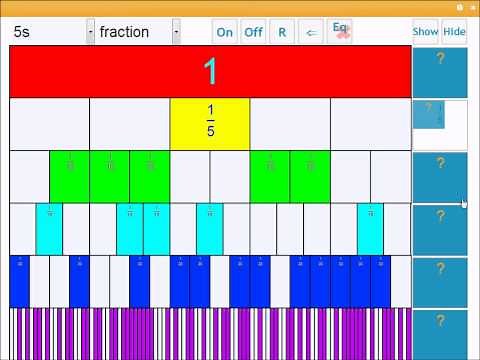Toggle the last white cell in twentieths row
This screenshot has width=480, height=360.
tap(401, 282)
